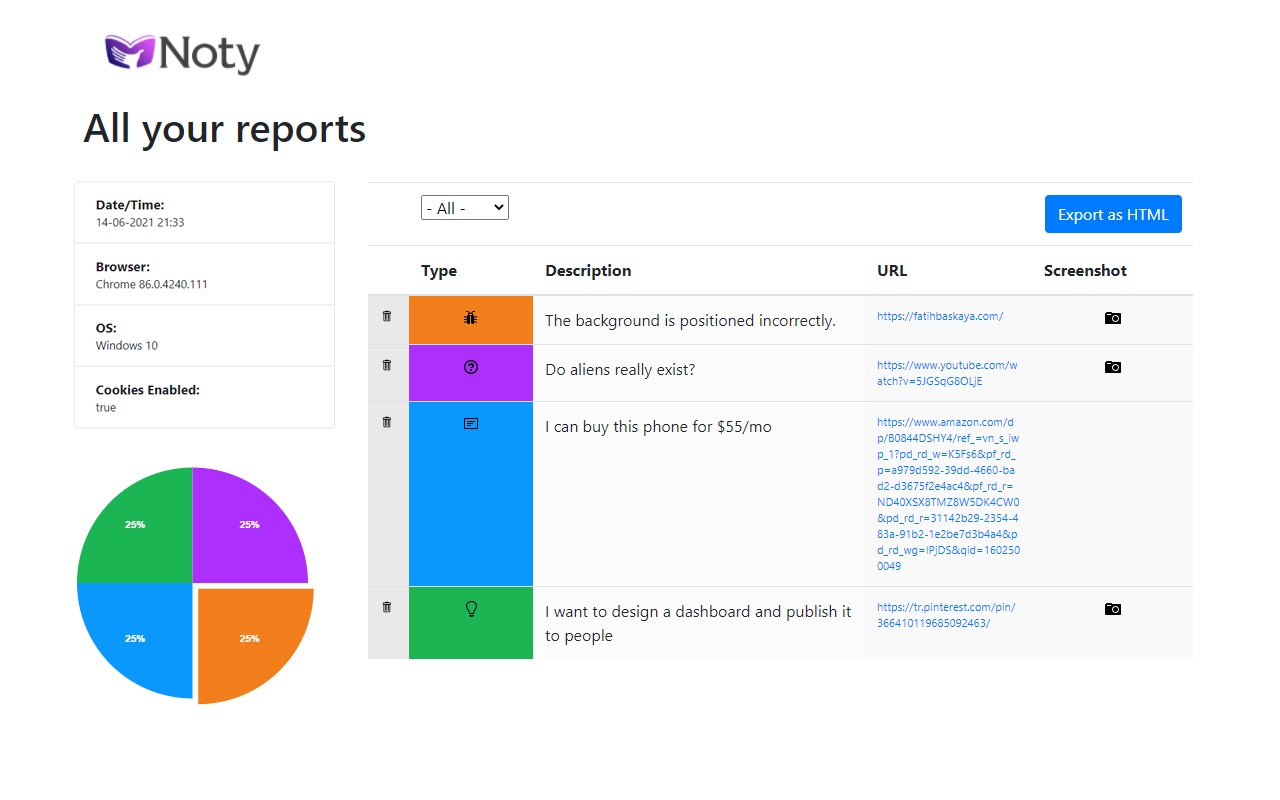Delete the background positioning bug report

tap(387, 316)
